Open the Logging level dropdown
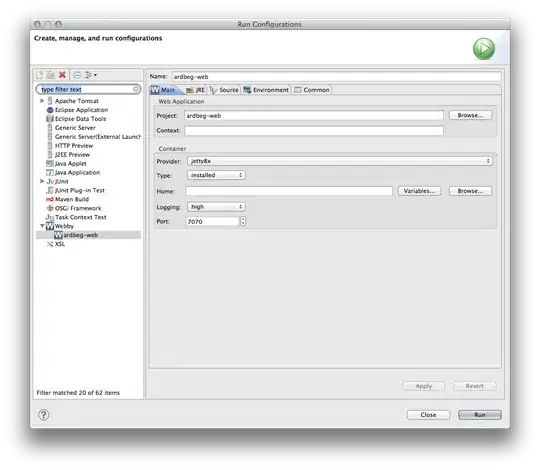This screenshot has width=540, height=470. (x=216, y=207)
